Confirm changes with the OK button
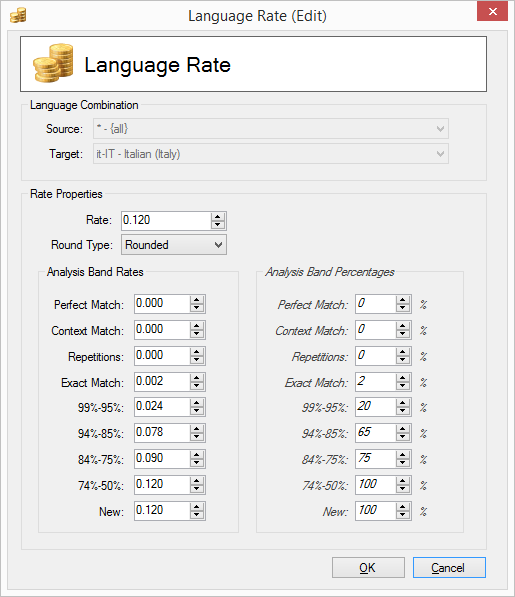 tap(368, 568)
